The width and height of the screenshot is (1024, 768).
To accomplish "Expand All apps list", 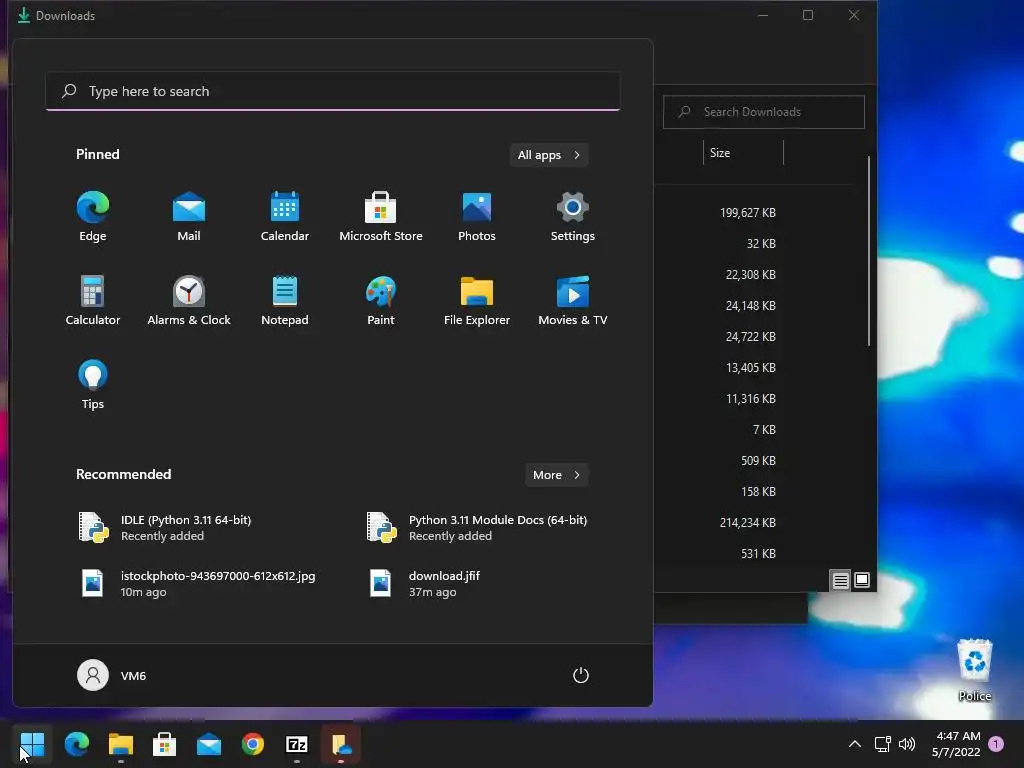I will tap(549, 155).
